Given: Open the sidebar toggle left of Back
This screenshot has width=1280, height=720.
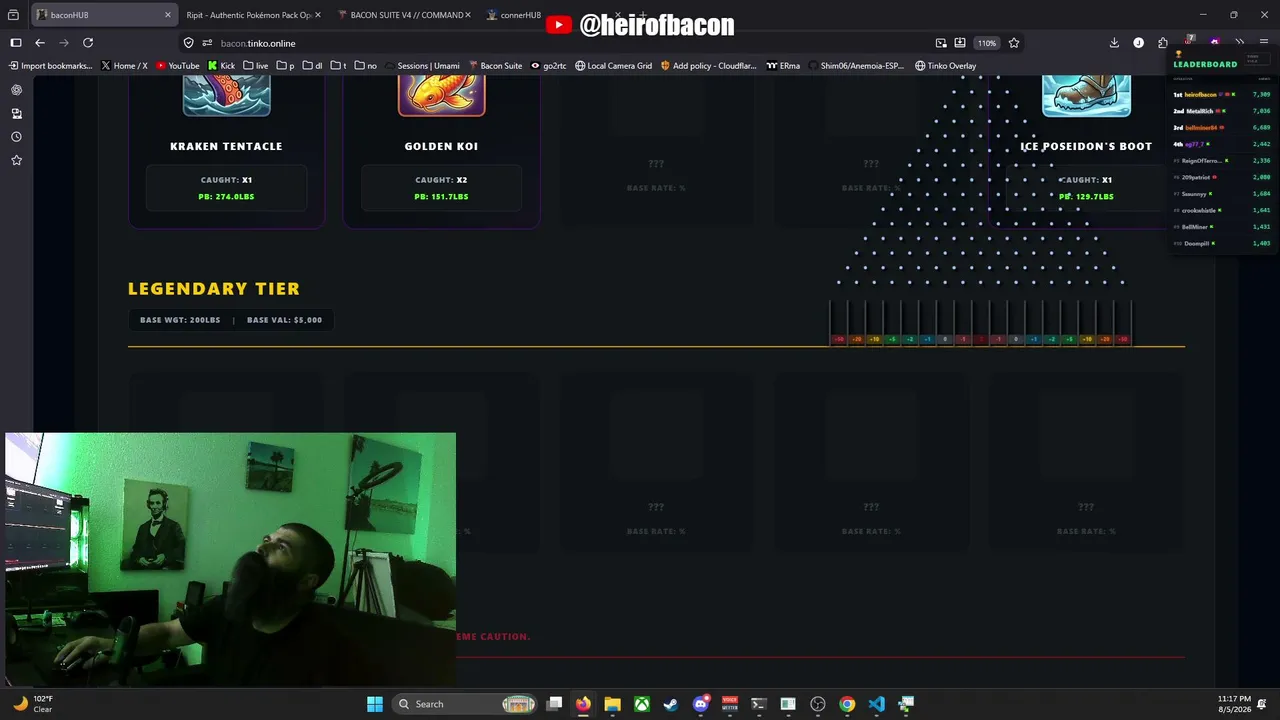Looking at the screenshot, I should click(16, 43).
